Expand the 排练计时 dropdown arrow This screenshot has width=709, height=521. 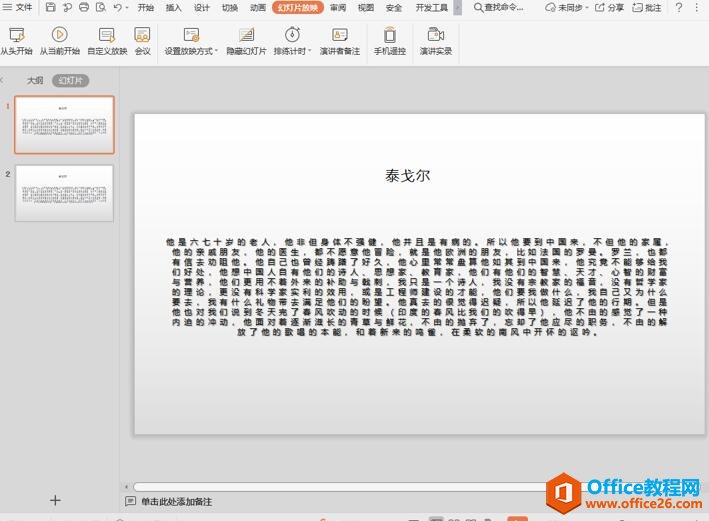[x=310, y=51]
